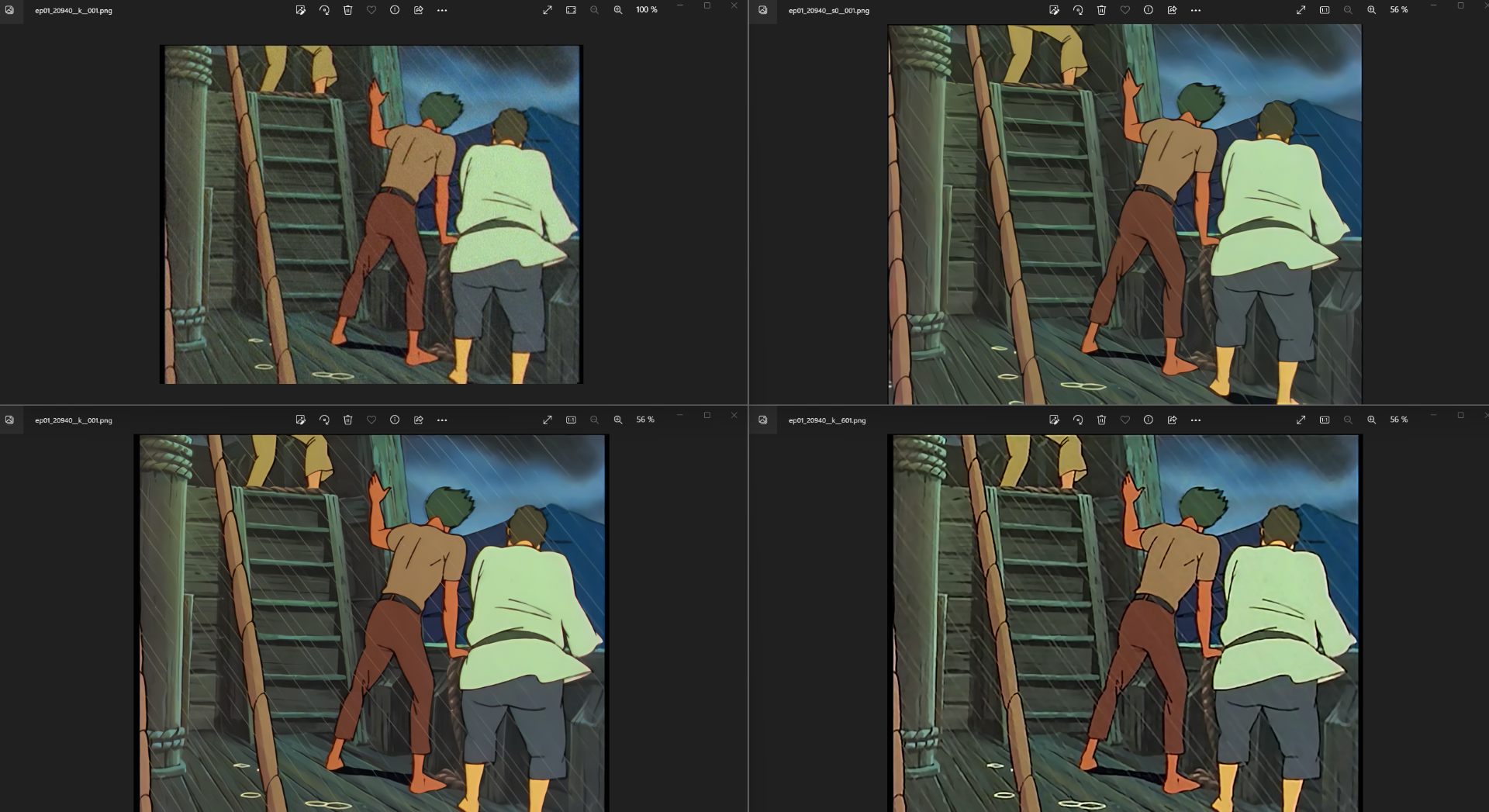Delete the image shown at 100% zoom
This screenshot has height=812, width=1489.
pos(347,10)
